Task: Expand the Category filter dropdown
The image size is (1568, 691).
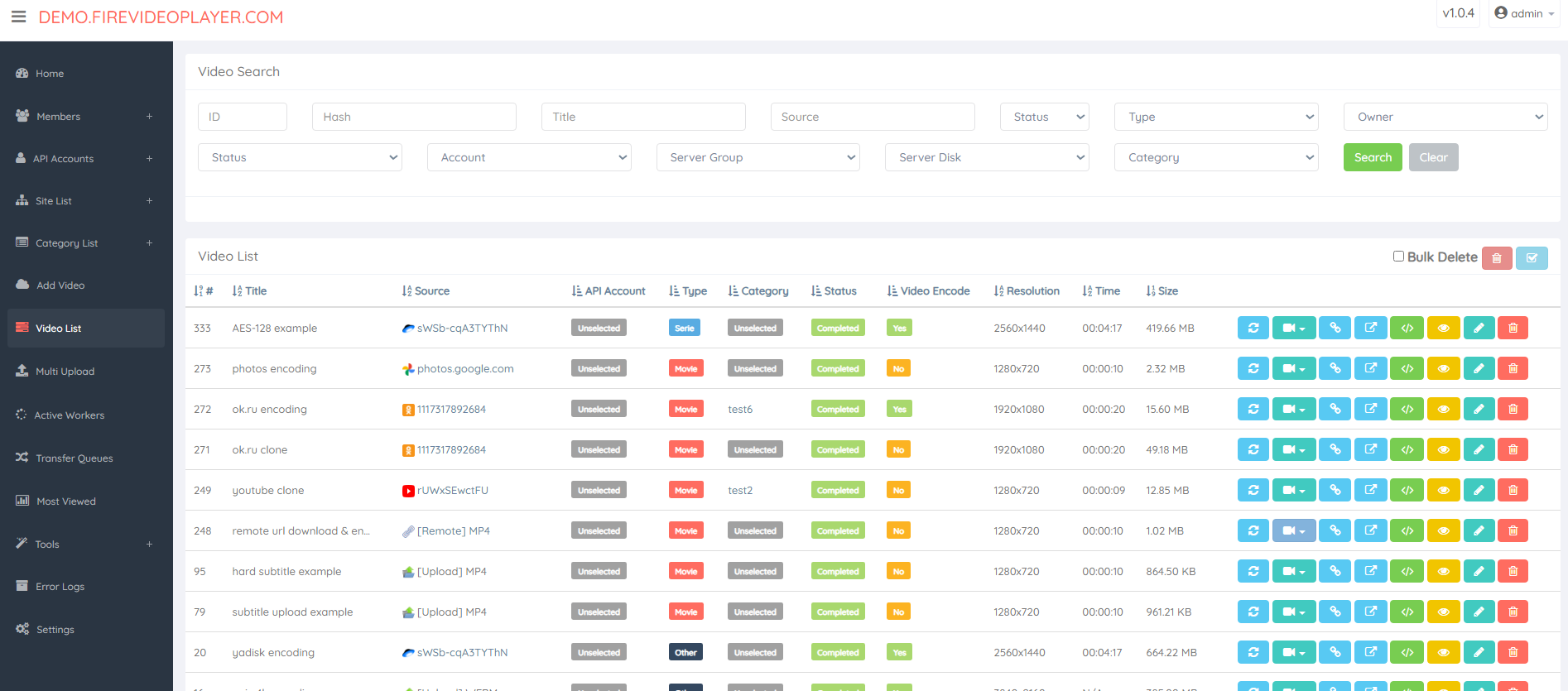Action: pos(1215,158)
